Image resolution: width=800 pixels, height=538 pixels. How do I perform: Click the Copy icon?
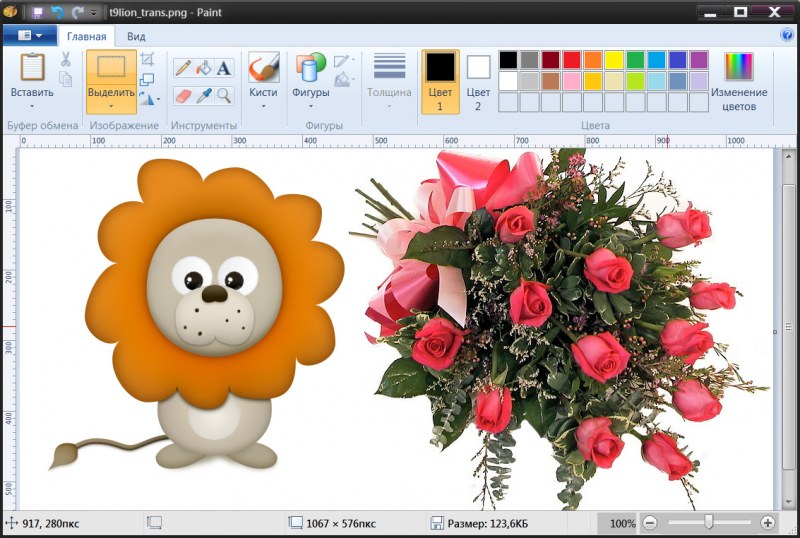[66, 79]
